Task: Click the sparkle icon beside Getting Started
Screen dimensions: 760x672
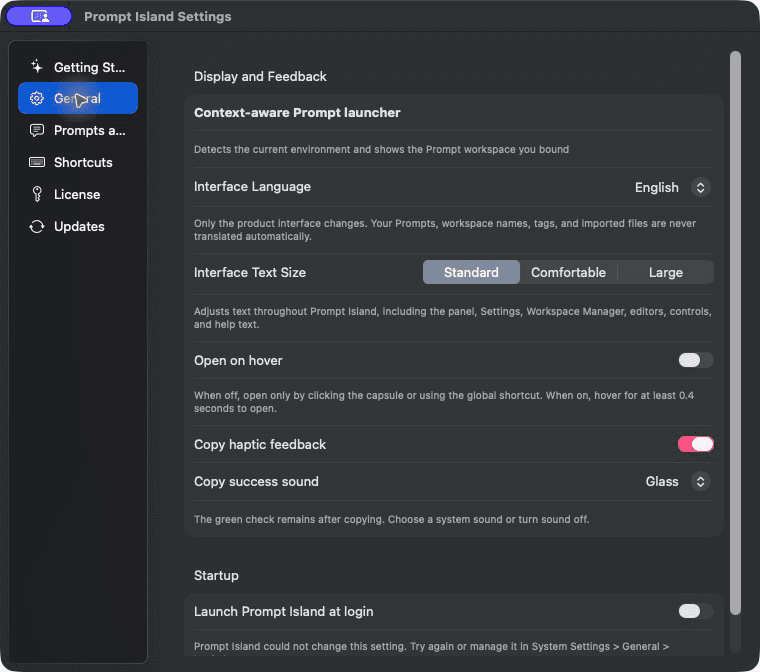Action: (37, 66)
